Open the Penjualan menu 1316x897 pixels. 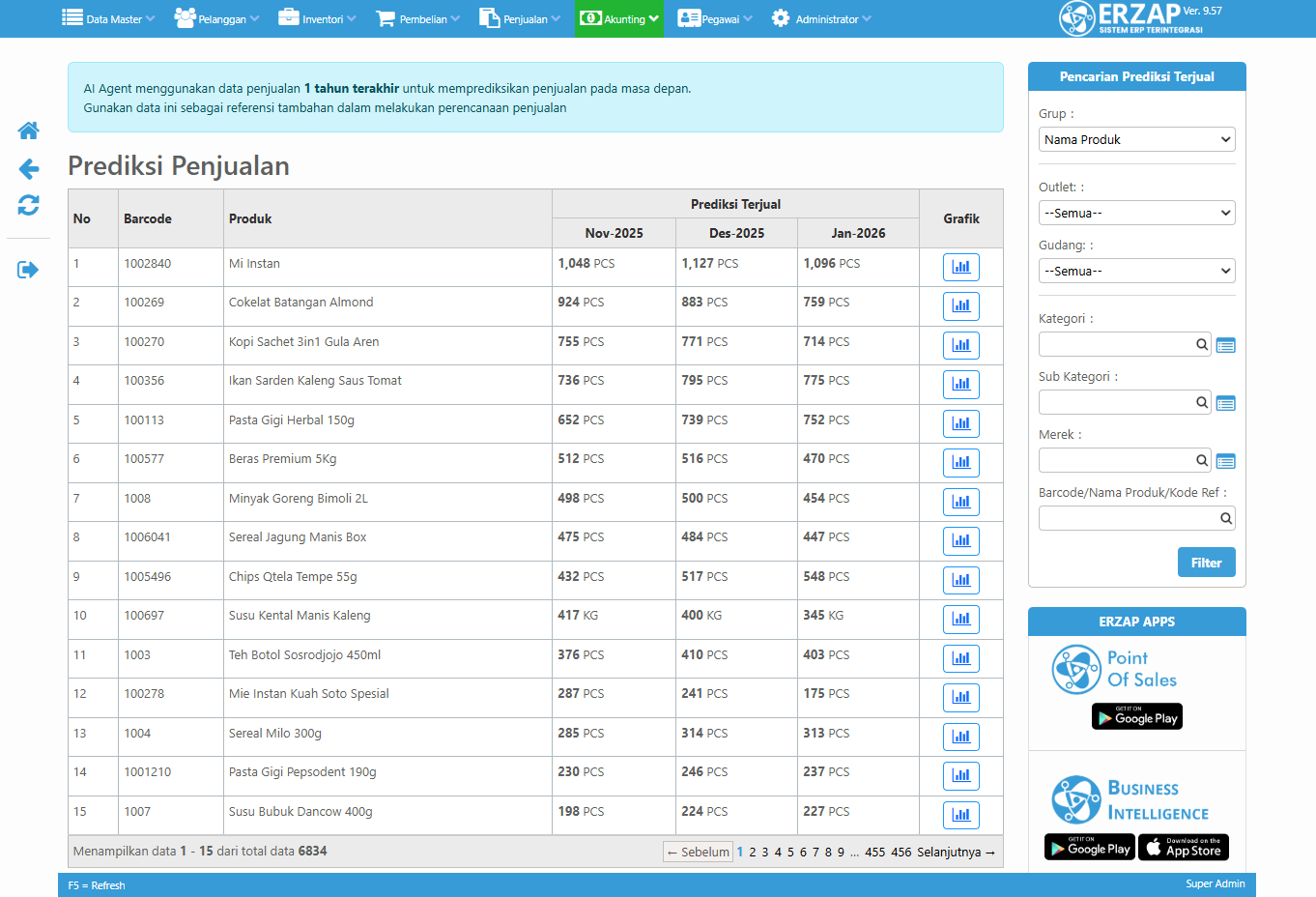point(519,18)
